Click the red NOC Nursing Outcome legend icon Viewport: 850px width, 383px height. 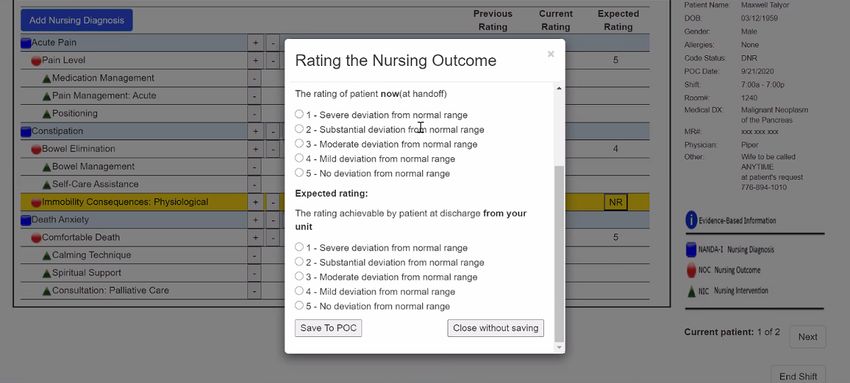point(691,270)
